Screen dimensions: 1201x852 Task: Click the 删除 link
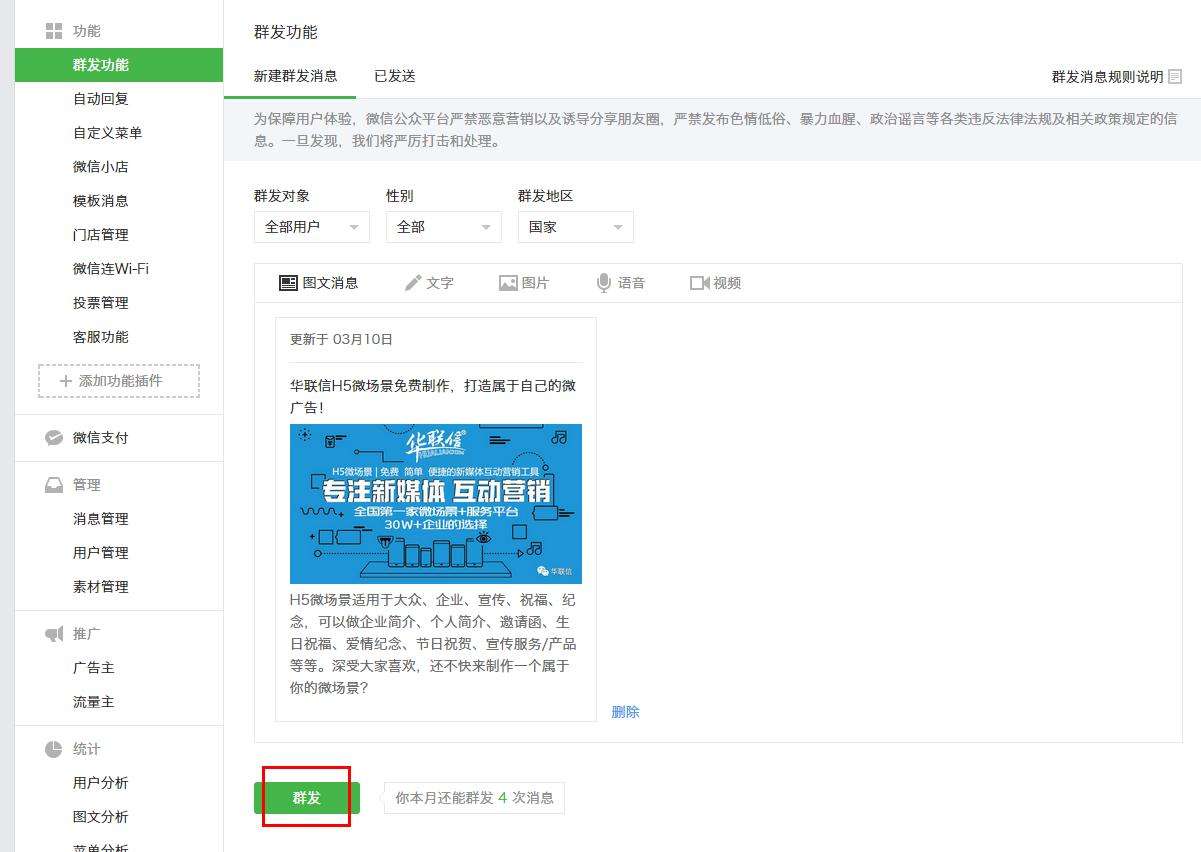(625, 712)
